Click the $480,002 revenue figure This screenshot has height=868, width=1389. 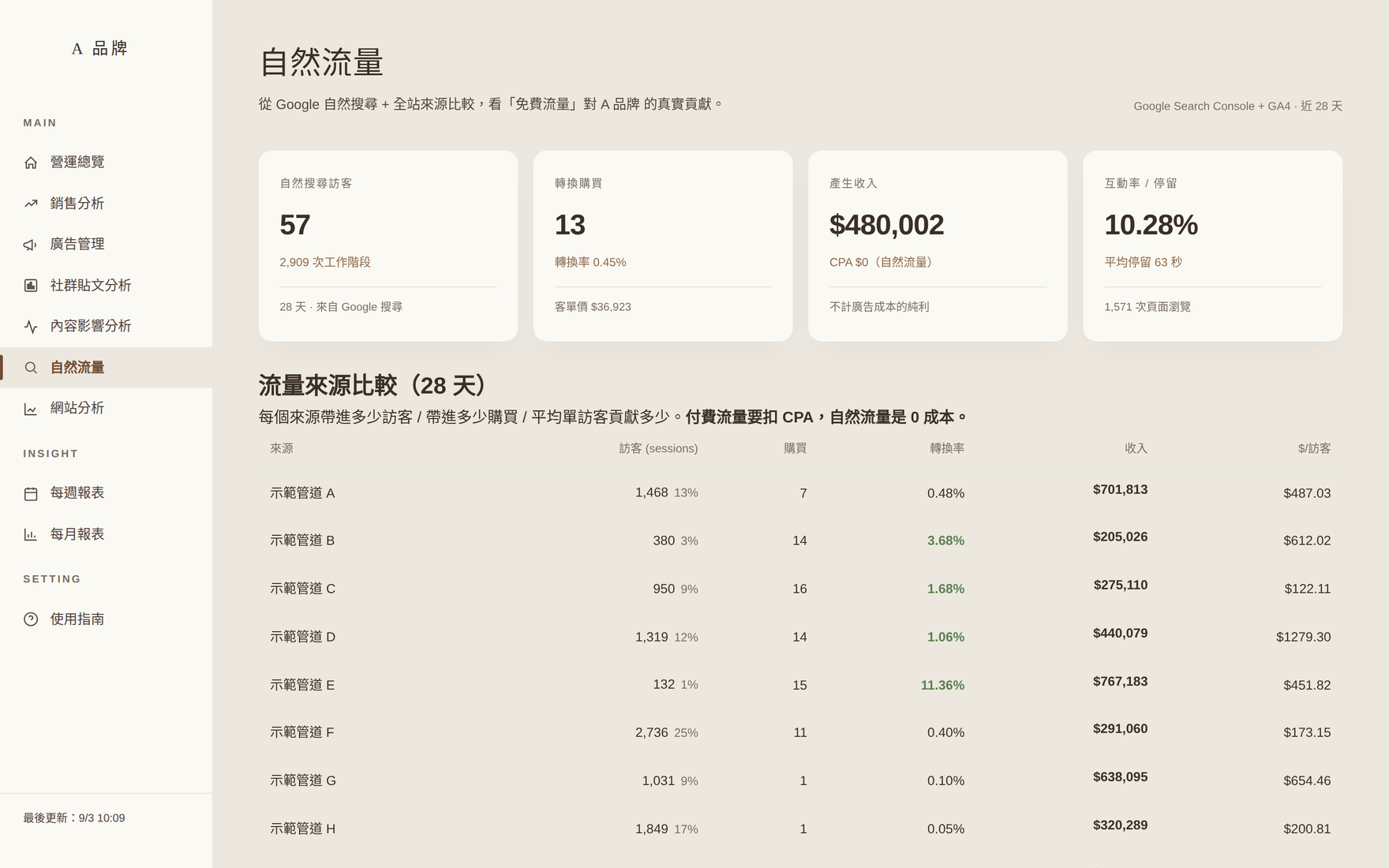(x=886, y=225)
